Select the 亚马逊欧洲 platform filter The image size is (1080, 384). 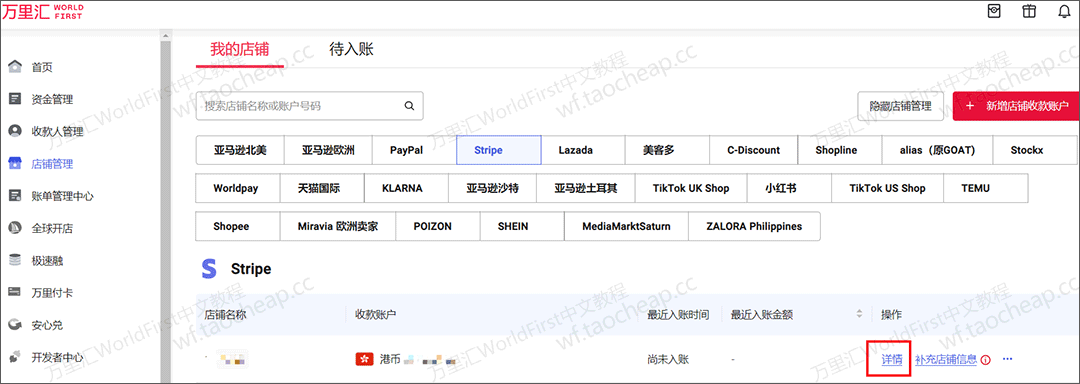click(x=328, y=150)
